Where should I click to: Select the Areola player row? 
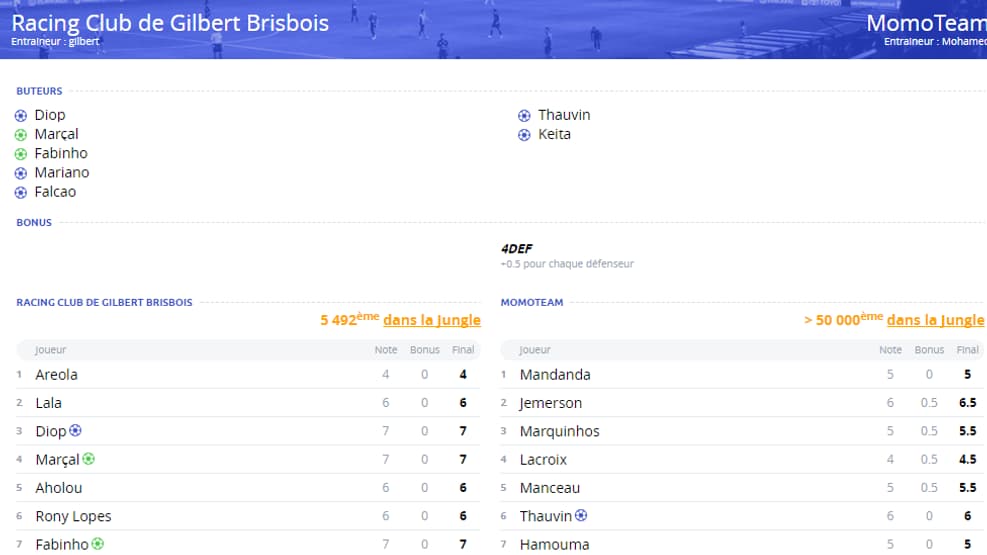248,374
